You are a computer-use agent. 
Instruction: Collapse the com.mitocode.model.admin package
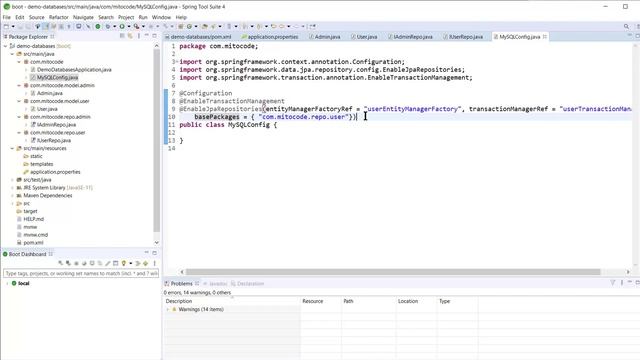click(19, 85)
